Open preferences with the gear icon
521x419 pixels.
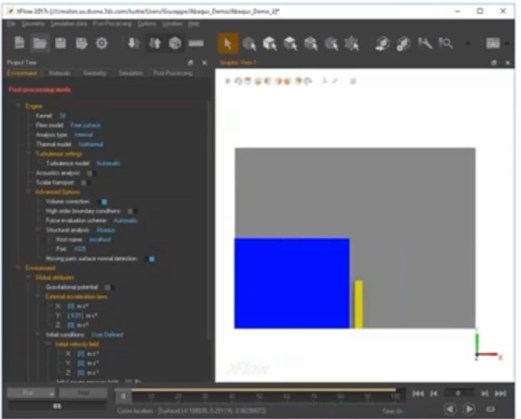click(102, 43)
